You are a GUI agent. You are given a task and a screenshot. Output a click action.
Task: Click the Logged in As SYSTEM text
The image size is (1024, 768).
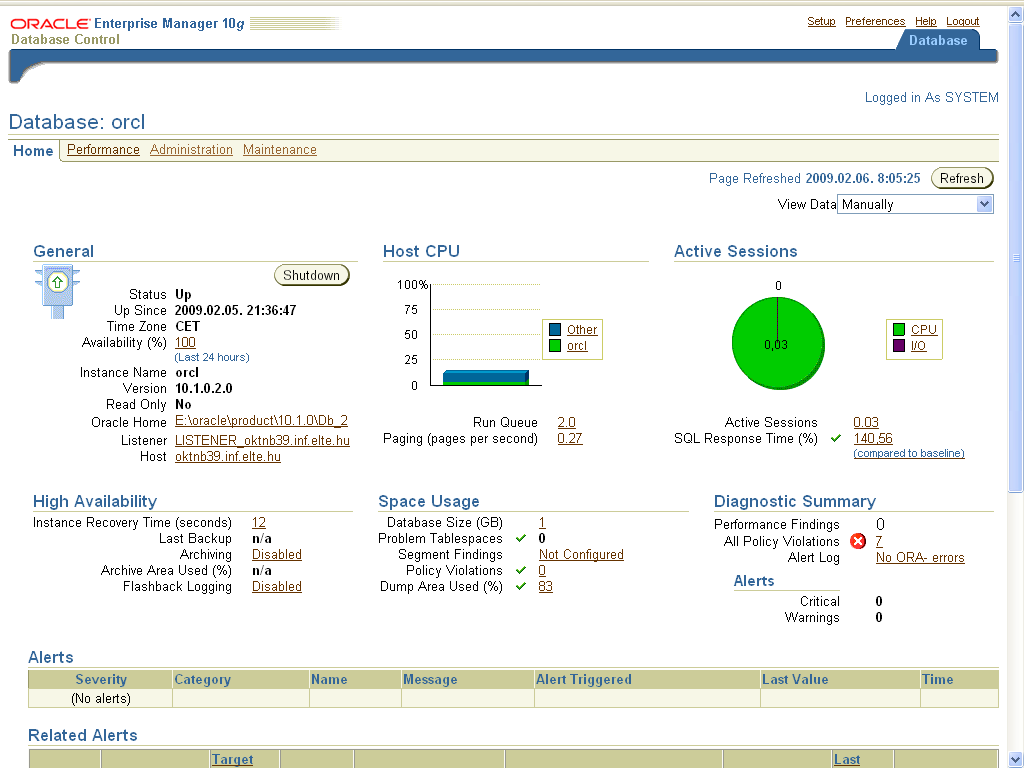pyautogui.click(x=931, y=97)
